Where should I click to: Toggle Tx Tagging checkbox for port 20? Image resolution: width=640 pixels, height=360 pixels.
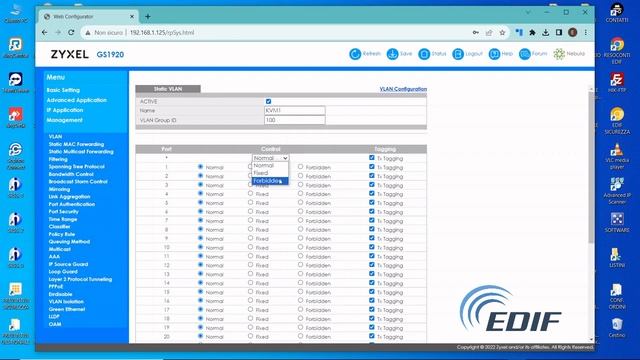[371, 336]
